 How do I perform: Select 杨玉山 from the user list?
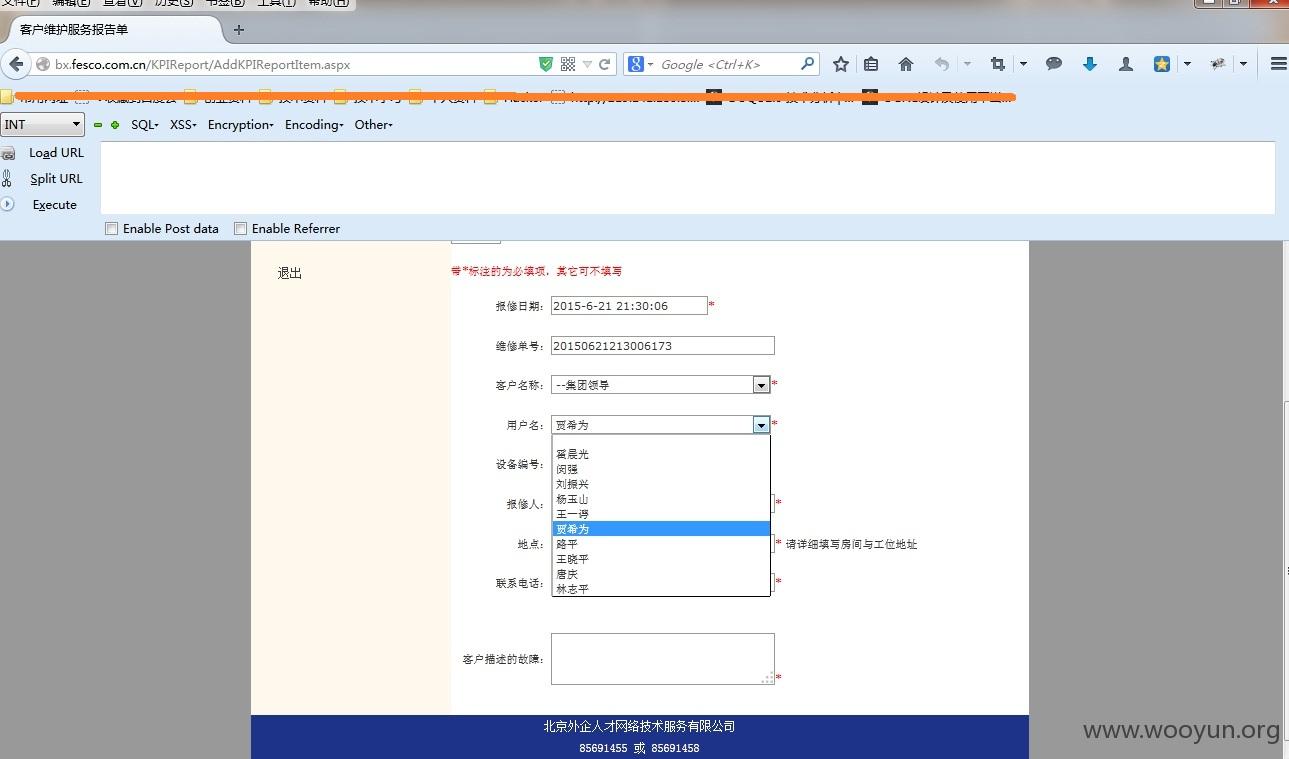[661, 499]
